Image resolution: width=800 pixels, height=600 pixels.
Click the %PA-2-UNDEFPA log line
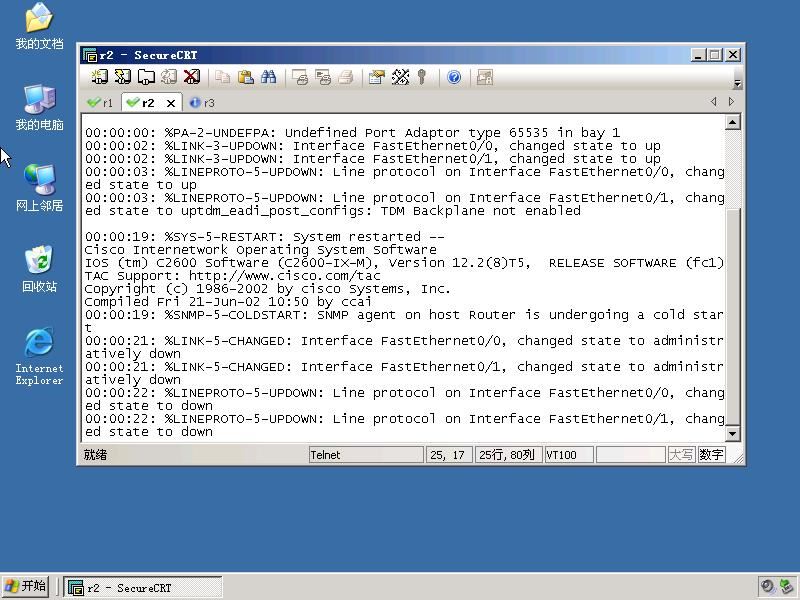point(353,133)
